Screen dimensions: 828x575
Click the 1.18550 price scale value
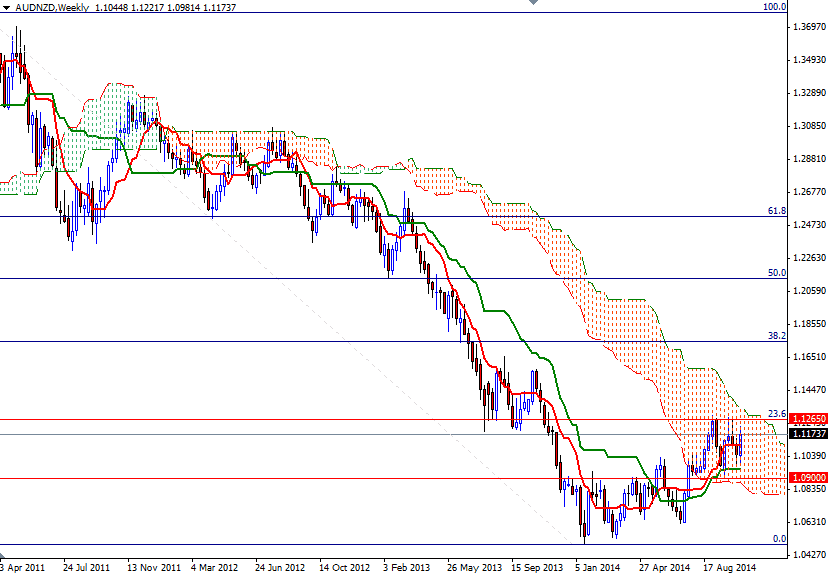point(809,324)
